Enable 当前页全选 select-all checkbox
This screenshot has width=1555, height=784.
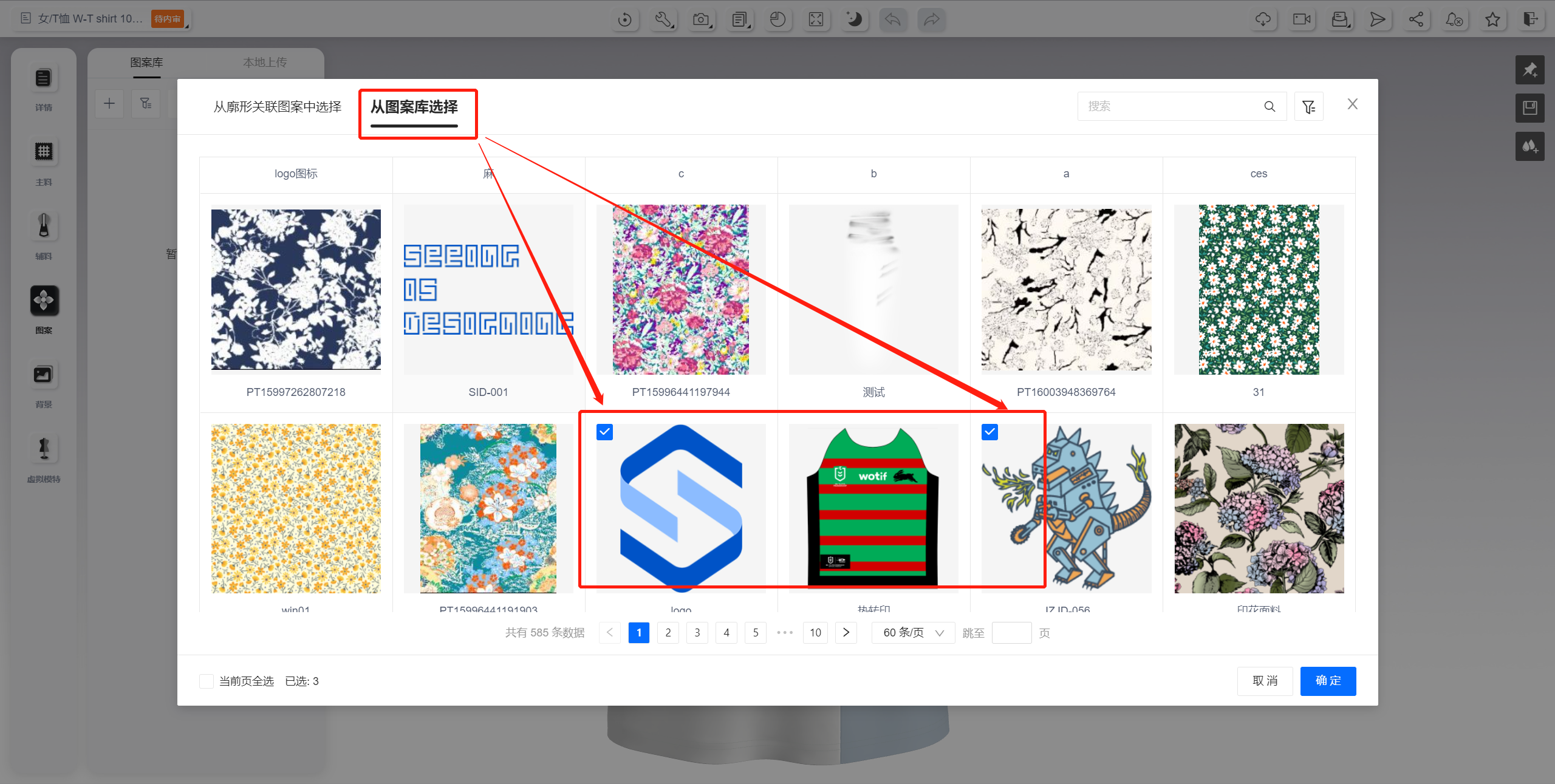207,681
